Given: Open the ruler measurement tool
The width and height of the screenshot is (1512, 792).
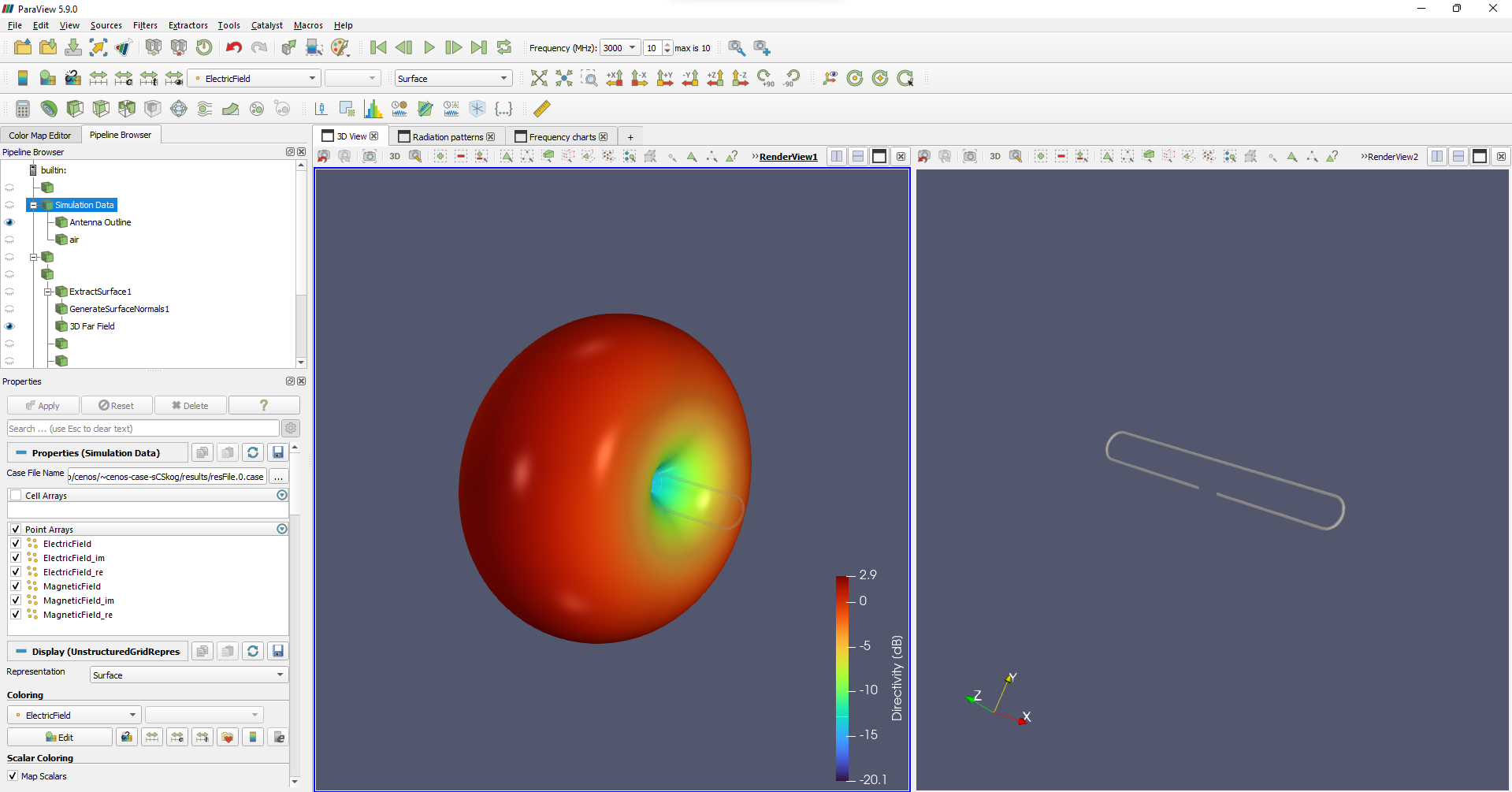Looking at the screenshot, I should (x=542, y=109).
